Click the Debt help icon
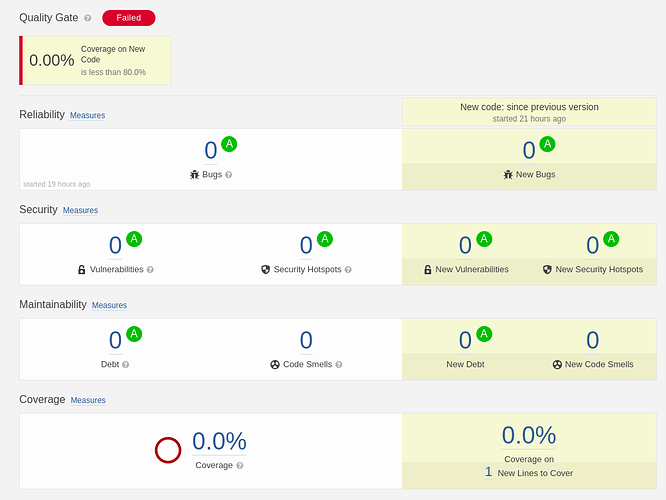666x500 pixels. pyautogui.click(x=125, y=365)
